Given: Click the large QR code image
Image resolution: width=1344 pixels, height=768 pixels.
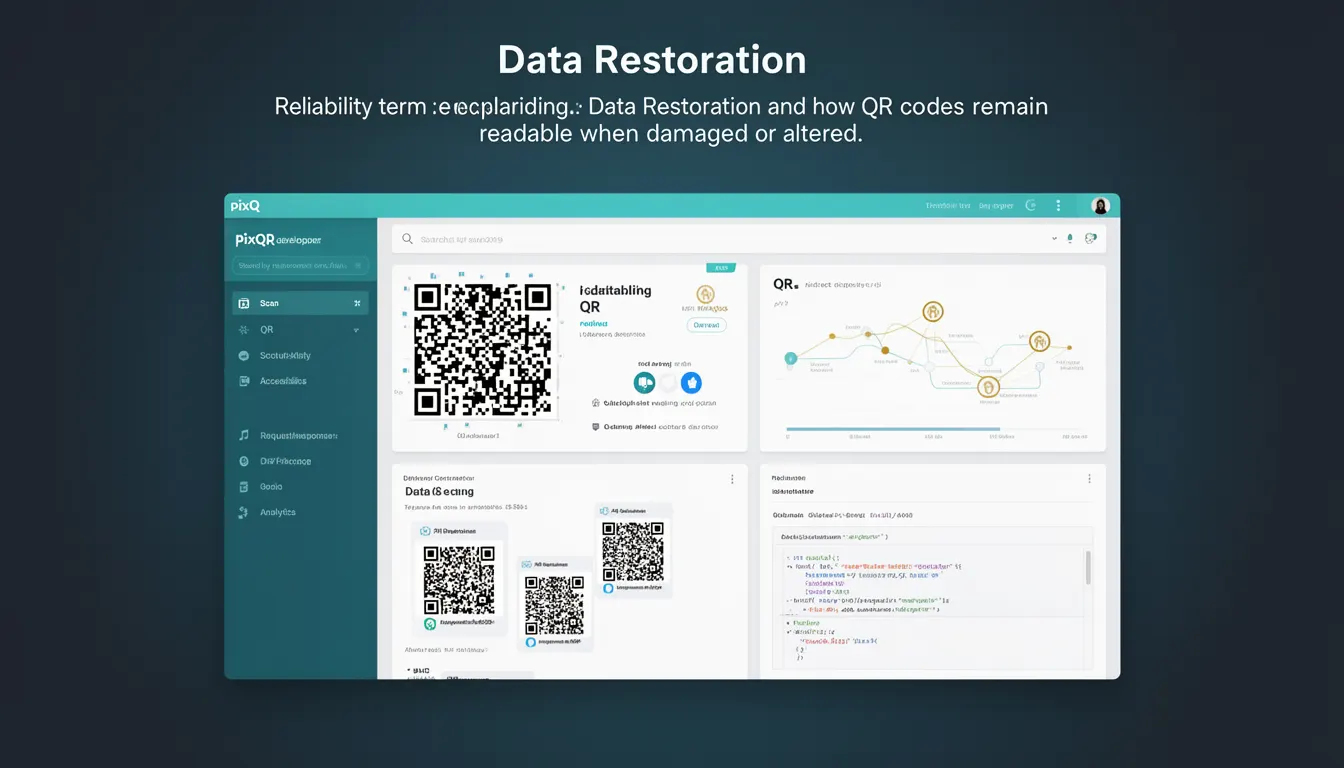Looking at the screenshot, I should tap(483, 350).
